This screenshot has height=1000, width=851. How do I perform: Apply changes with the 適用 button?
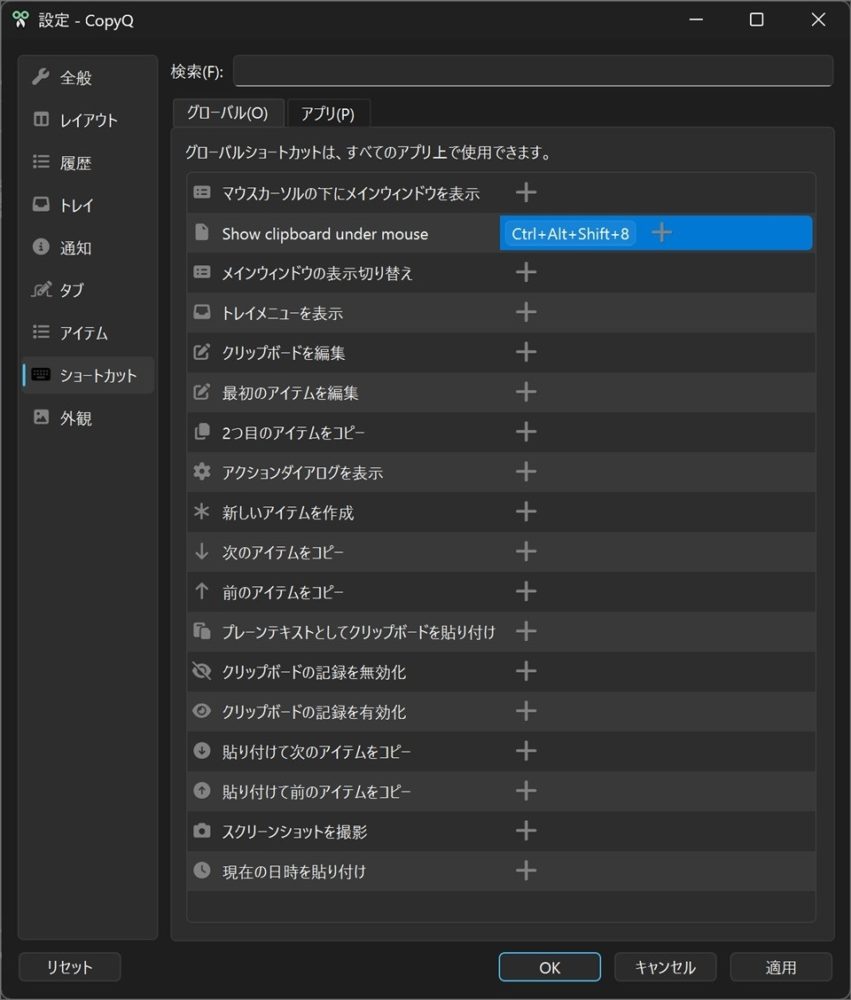tap(781, 967)
